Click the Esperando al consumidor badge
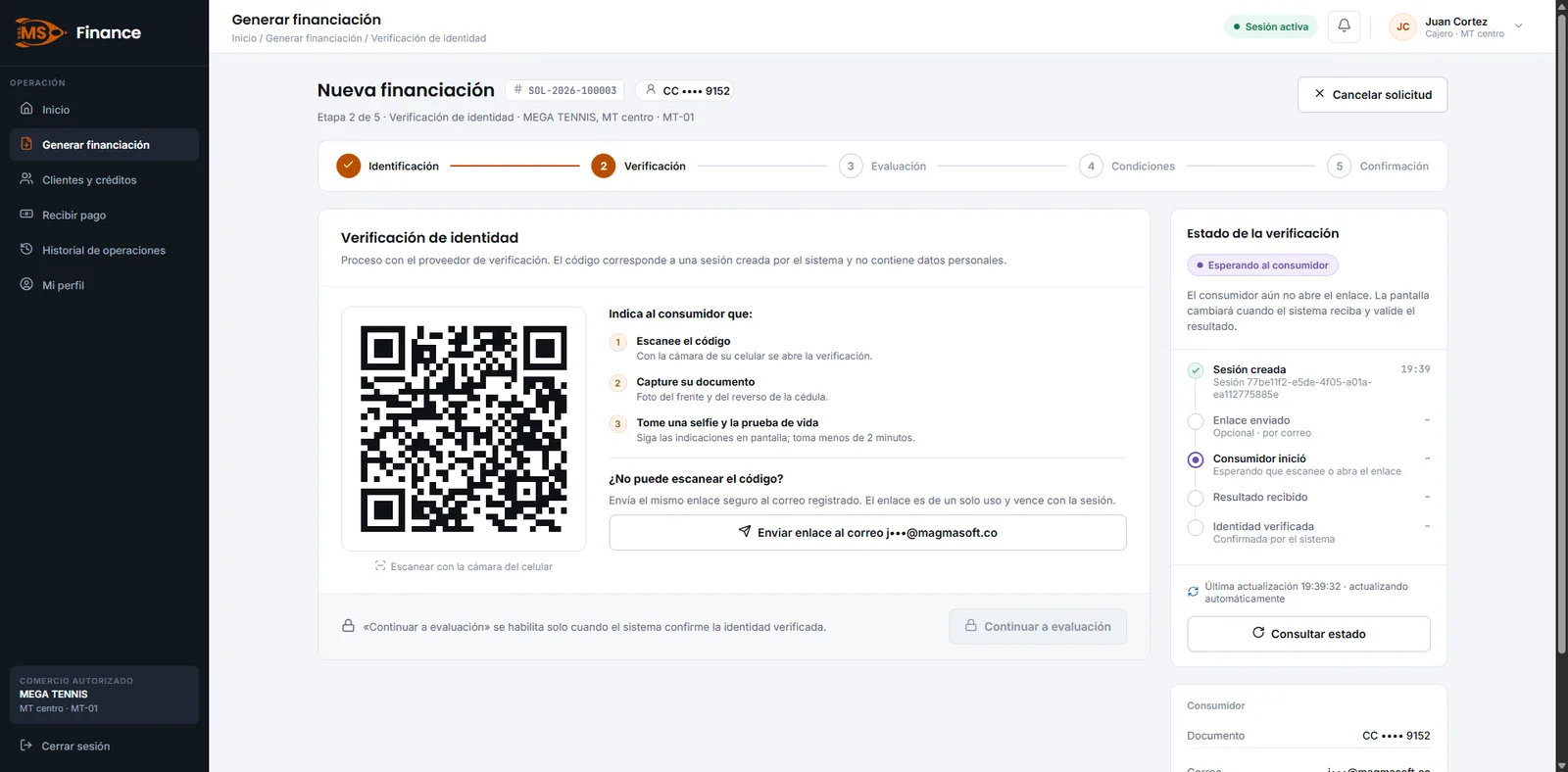Screen dimensions: 1568x772 coord(1262,265)
